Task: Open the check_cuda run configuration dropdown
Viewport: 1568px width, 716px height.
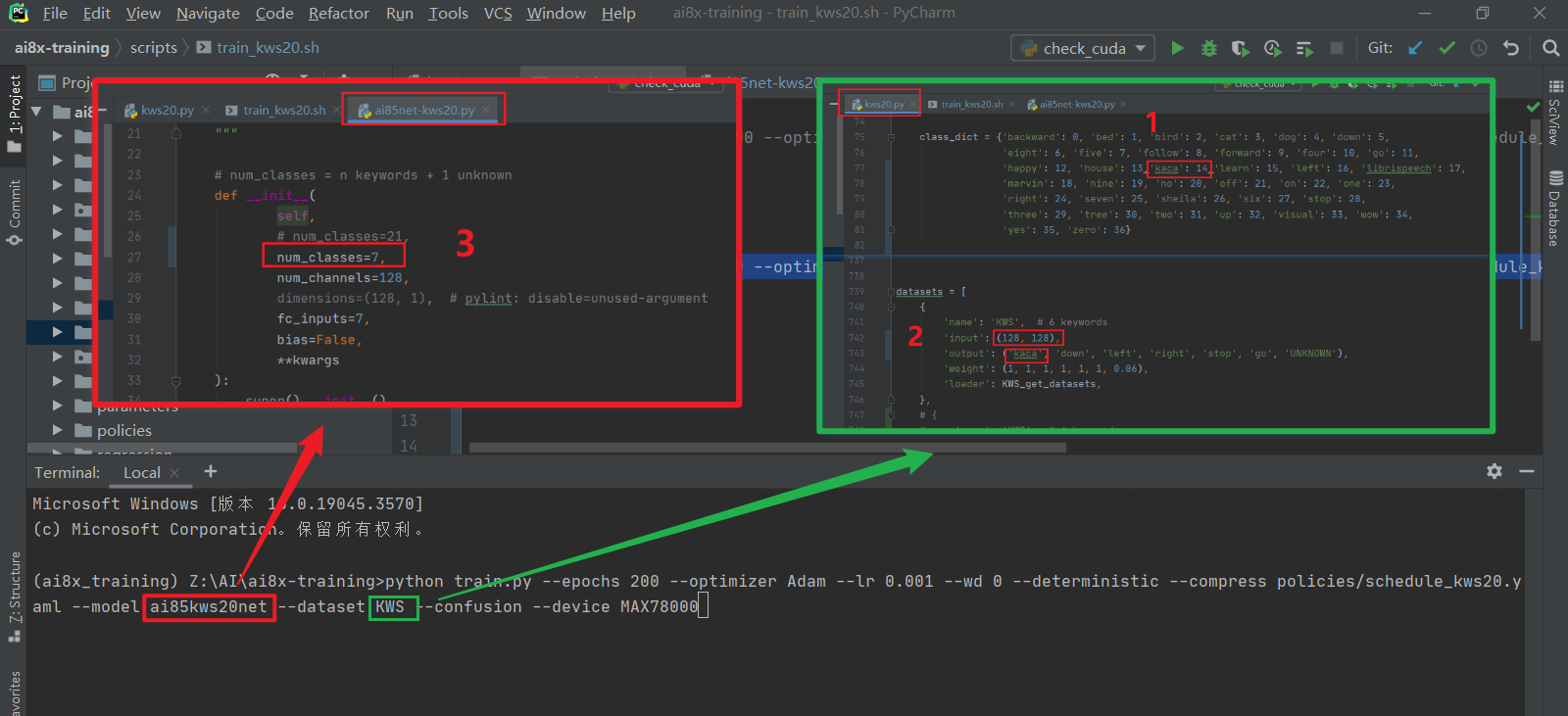Action: [x=1083, y=48]
